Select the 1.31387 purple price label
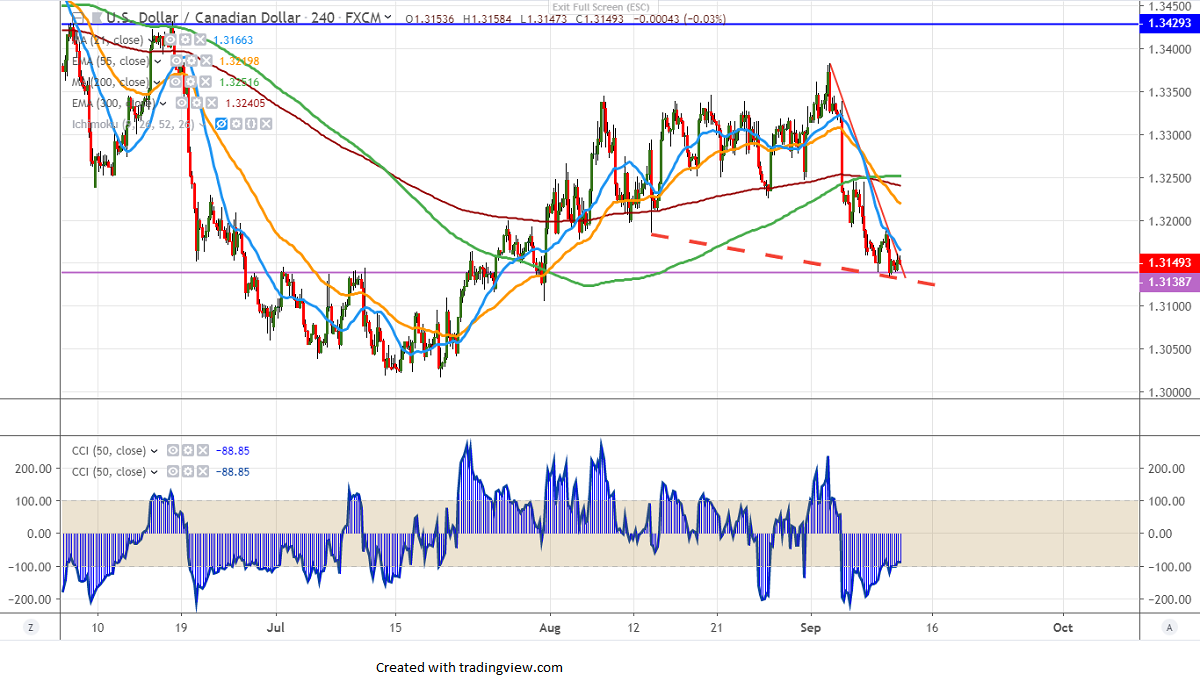1201x685 pixels. pos(1168,282)
